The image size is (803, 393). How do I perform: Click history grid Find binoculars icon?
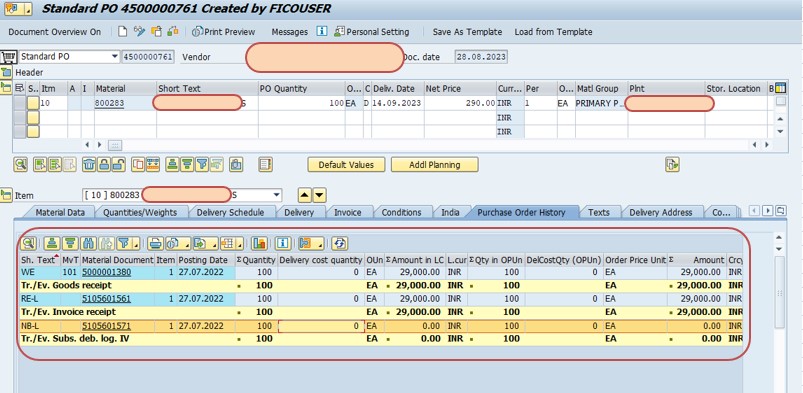click(89, 242)
